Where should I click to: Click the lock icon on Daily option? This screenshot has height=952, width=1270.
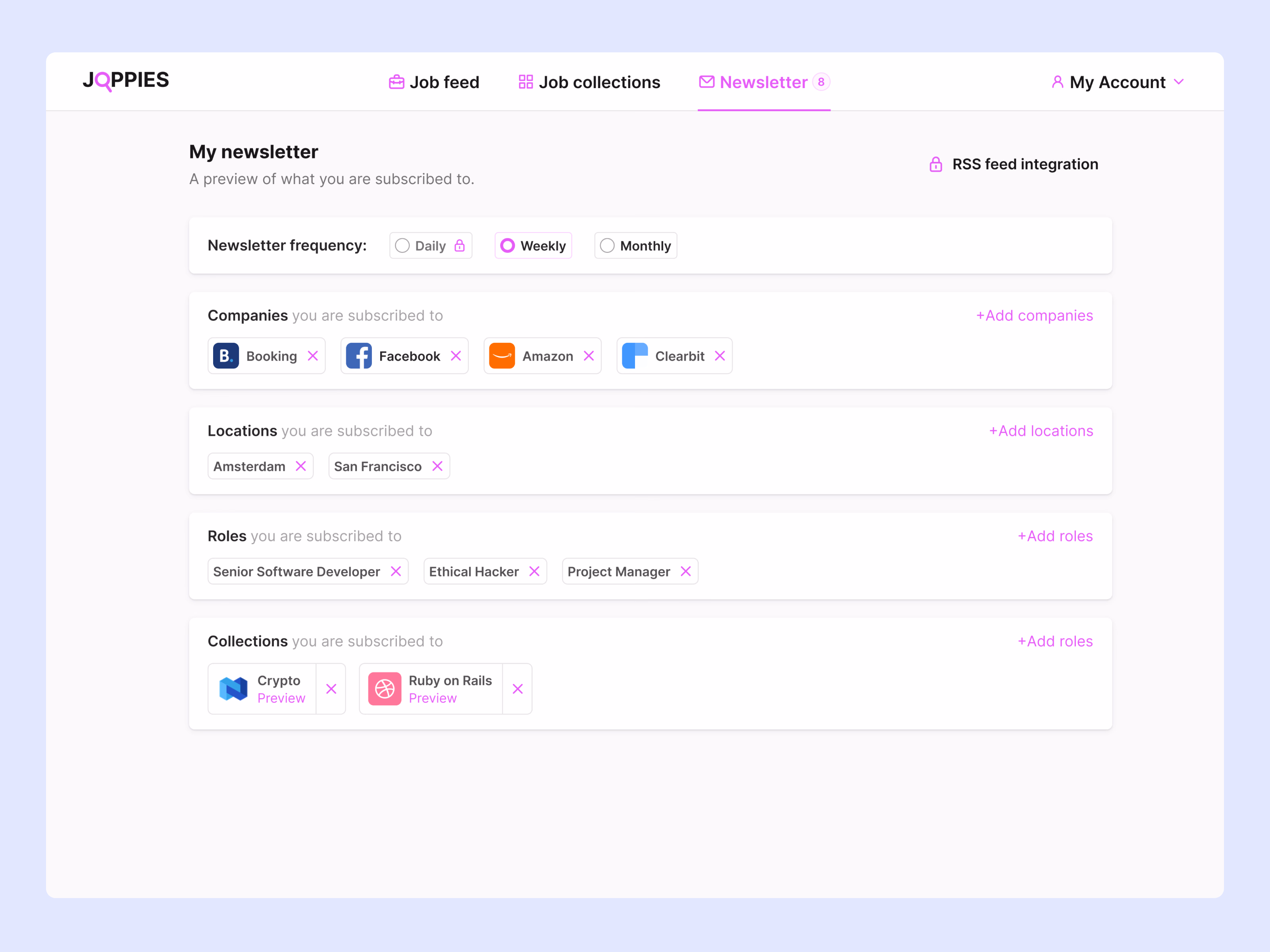(x=459, y=246)
